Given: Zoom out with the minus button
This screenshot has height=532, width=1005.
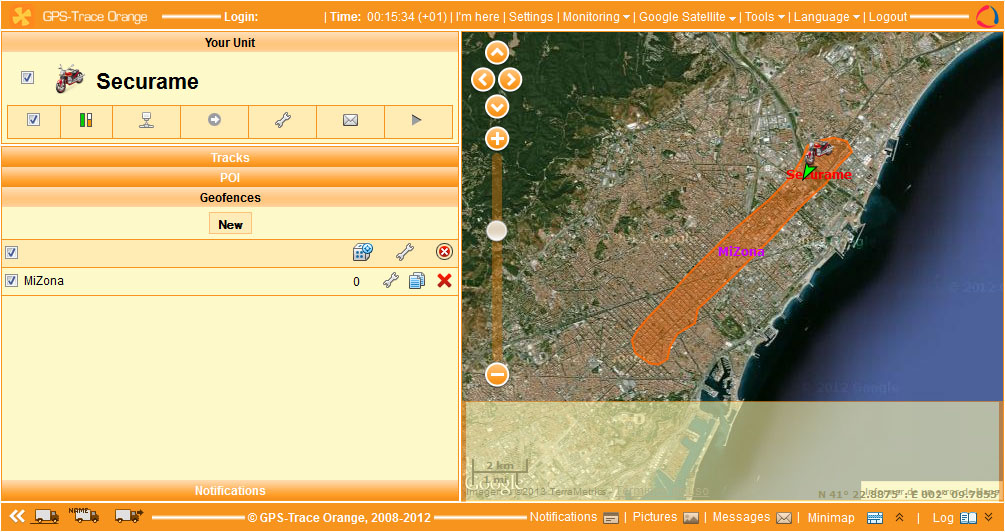Looking at the screenshot, I should [x=497, y=374].
